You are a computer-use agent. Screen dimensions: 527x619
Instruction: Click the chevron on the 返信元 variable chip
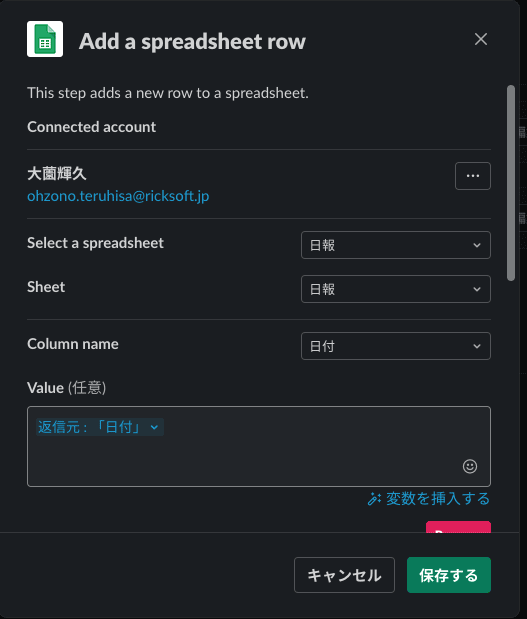(154, 427)
